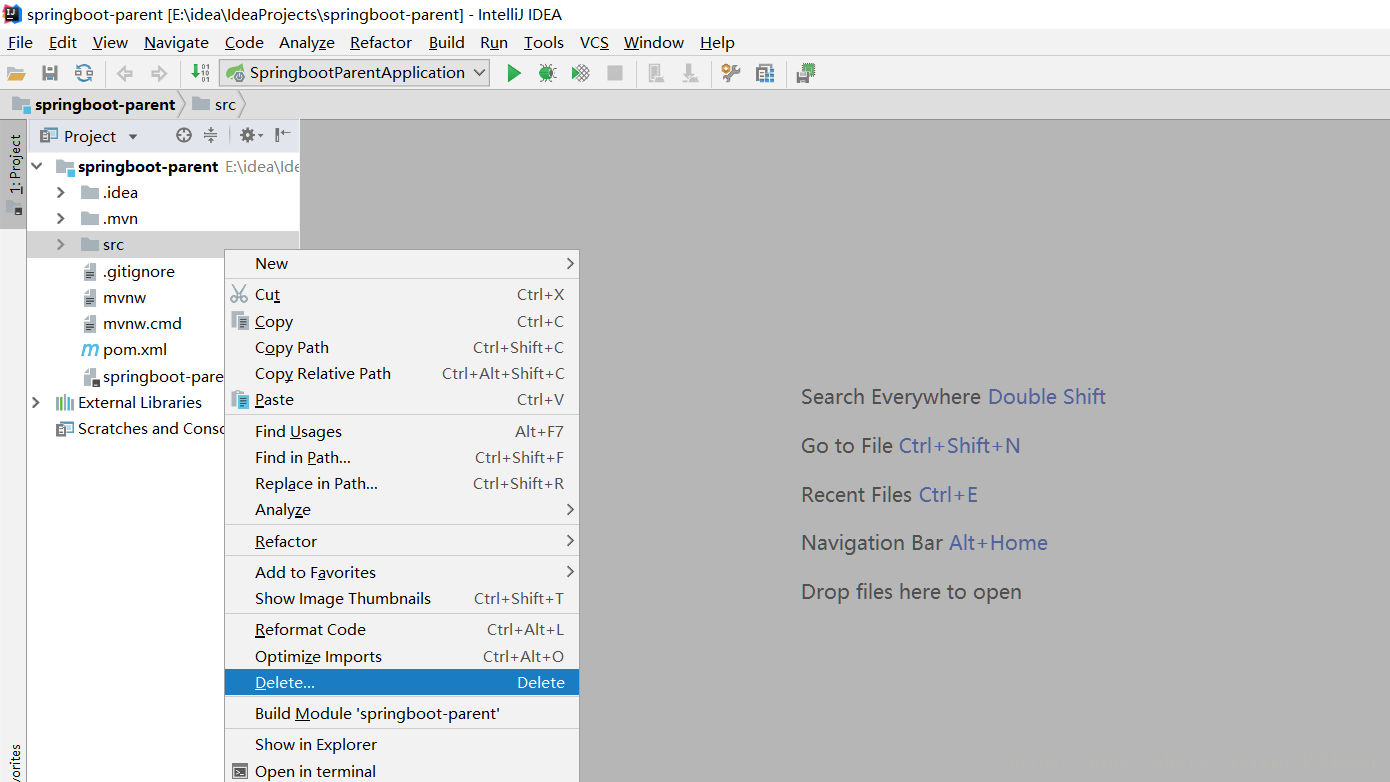The image size is (1390, 782).
Task: Click springboot-parent breadcrumb
Action: coord(93,104)
